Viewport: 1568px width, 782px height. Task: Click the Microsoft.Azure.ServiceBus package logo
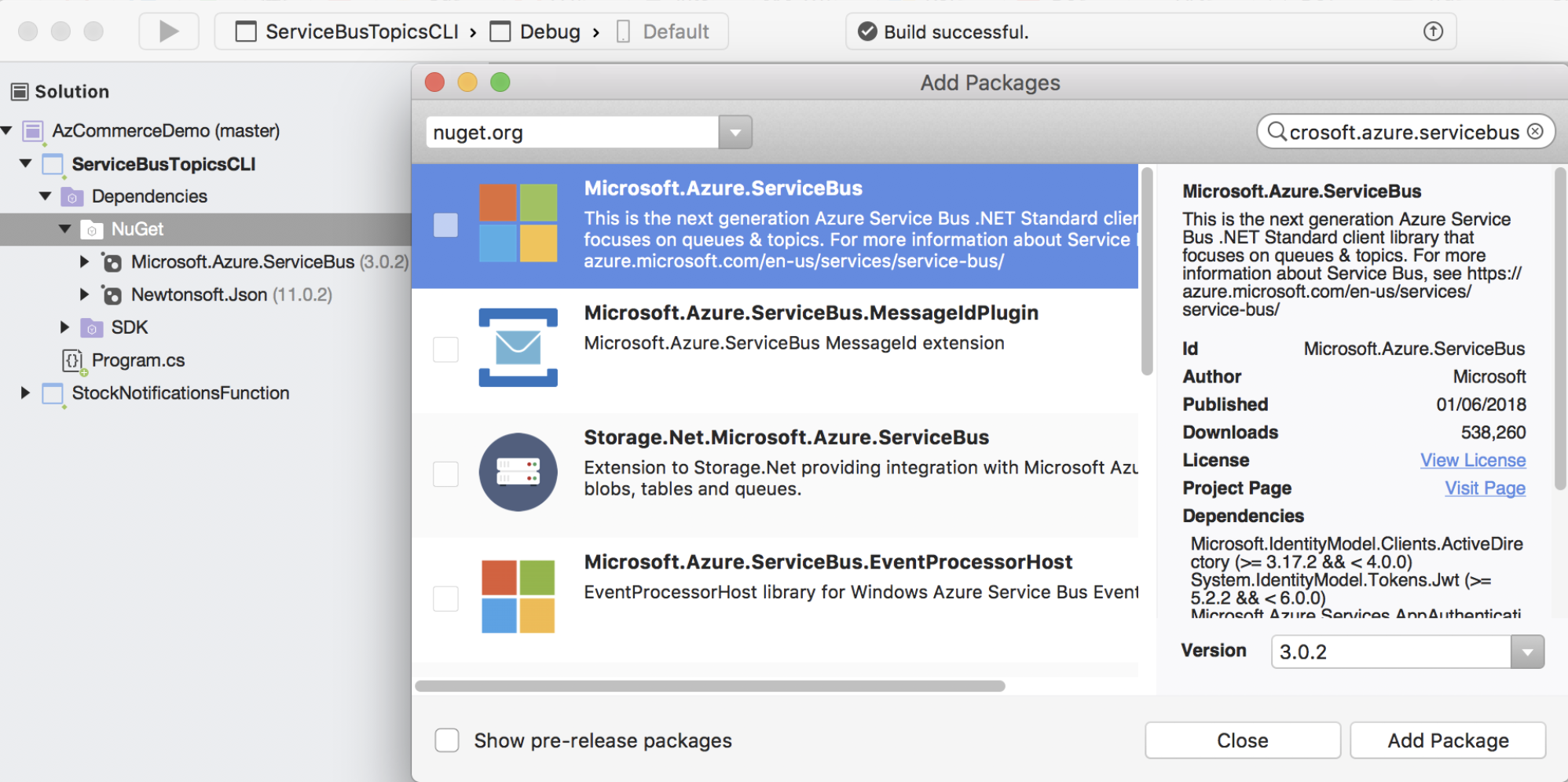point(518,223)
